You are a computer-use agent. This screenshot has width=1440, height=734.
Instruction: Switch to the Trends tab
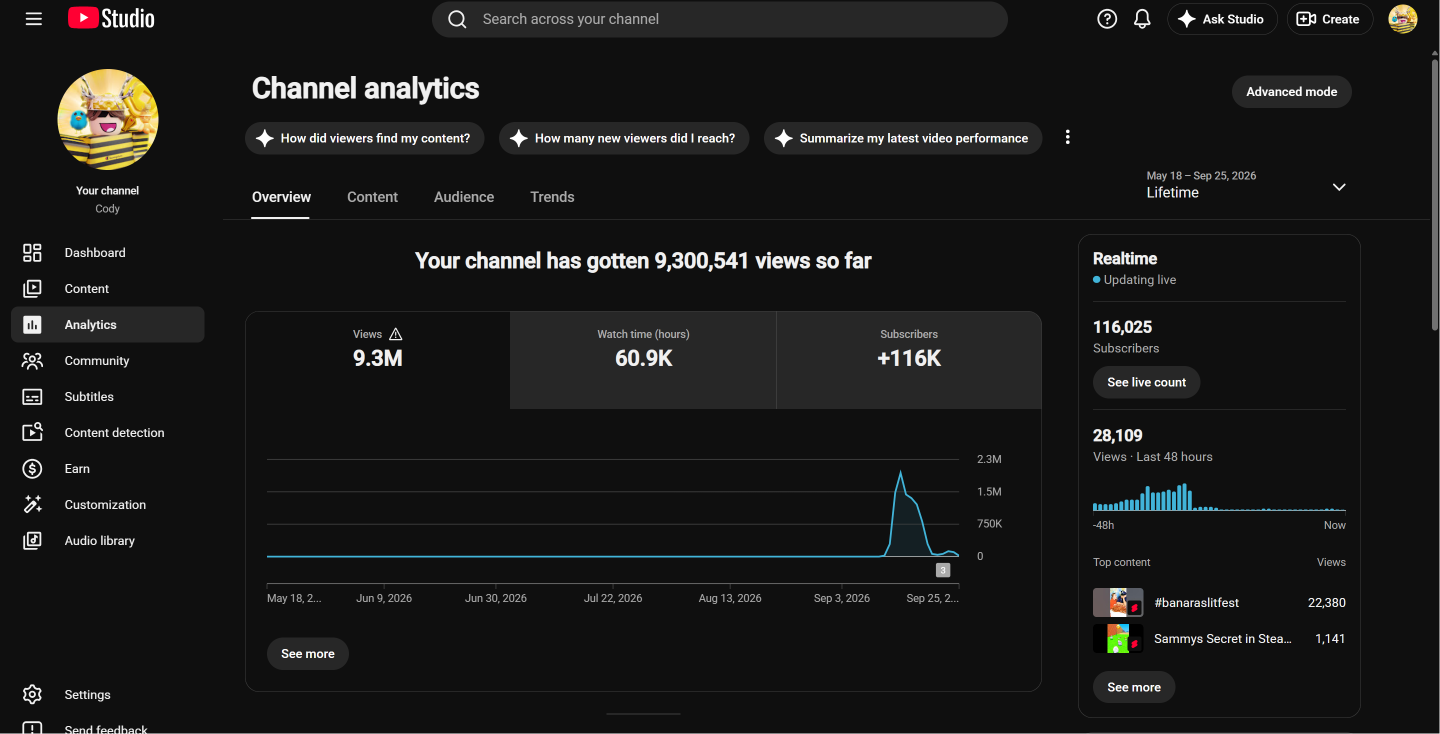point(552,197)
